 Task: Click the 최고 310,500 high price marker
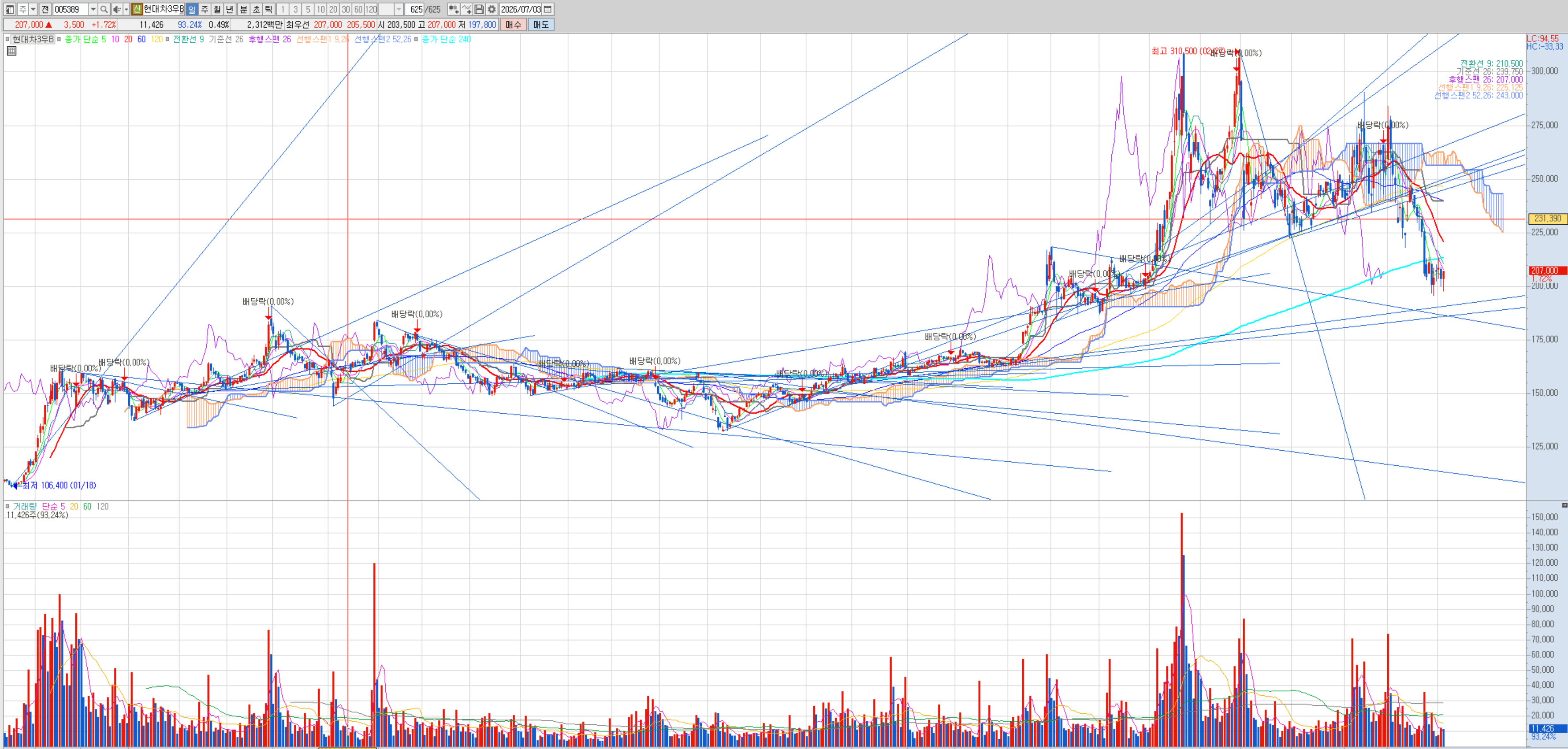coord(1189,51)
